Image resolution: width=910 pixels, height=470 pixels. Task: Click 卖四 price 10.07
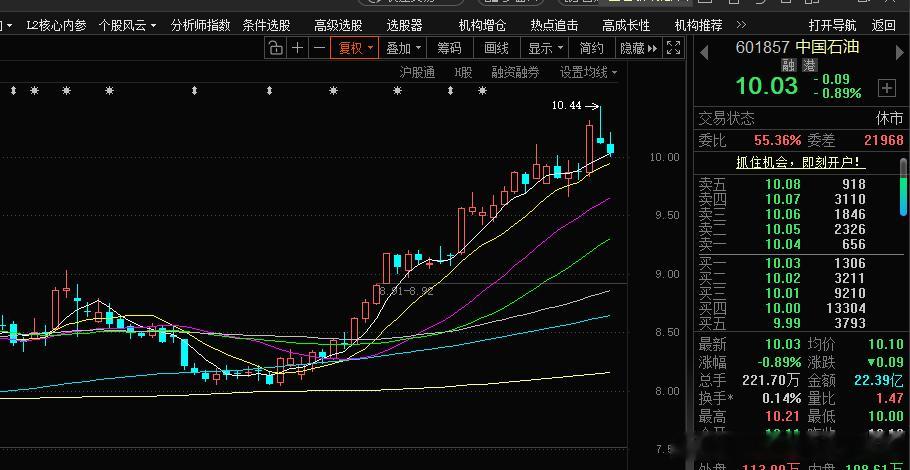point(783,200)
